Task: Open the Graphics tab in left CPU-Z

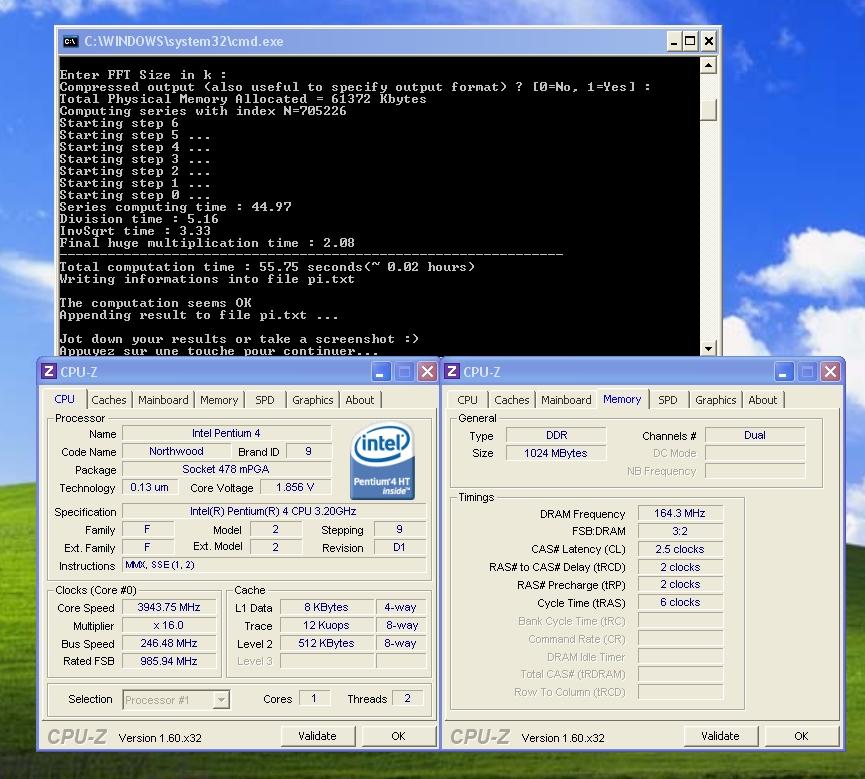Action: coord(313,400)
